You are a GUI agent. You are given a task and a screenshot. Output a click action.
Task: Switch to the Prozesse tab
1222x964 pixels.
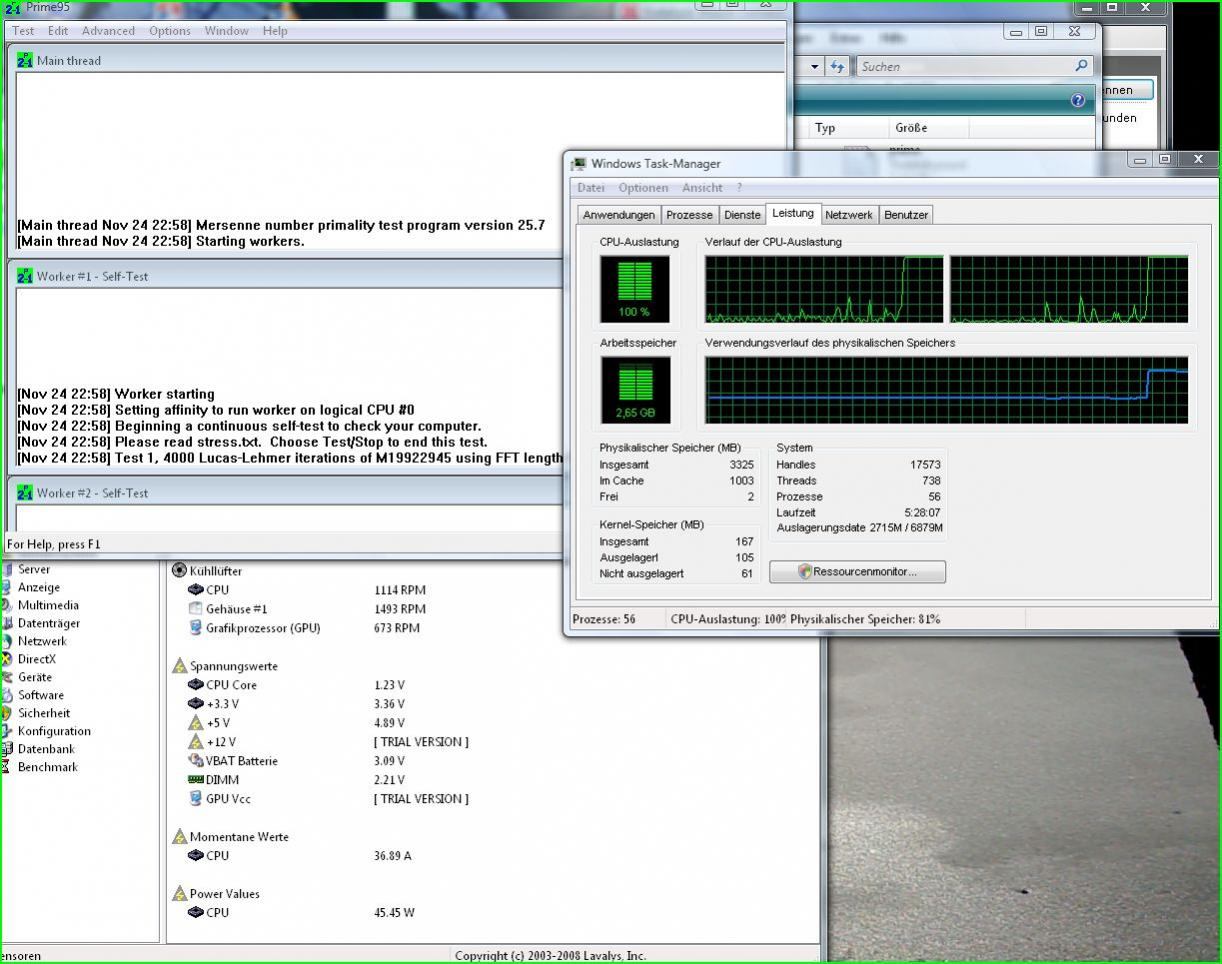(x=689, y=215)
